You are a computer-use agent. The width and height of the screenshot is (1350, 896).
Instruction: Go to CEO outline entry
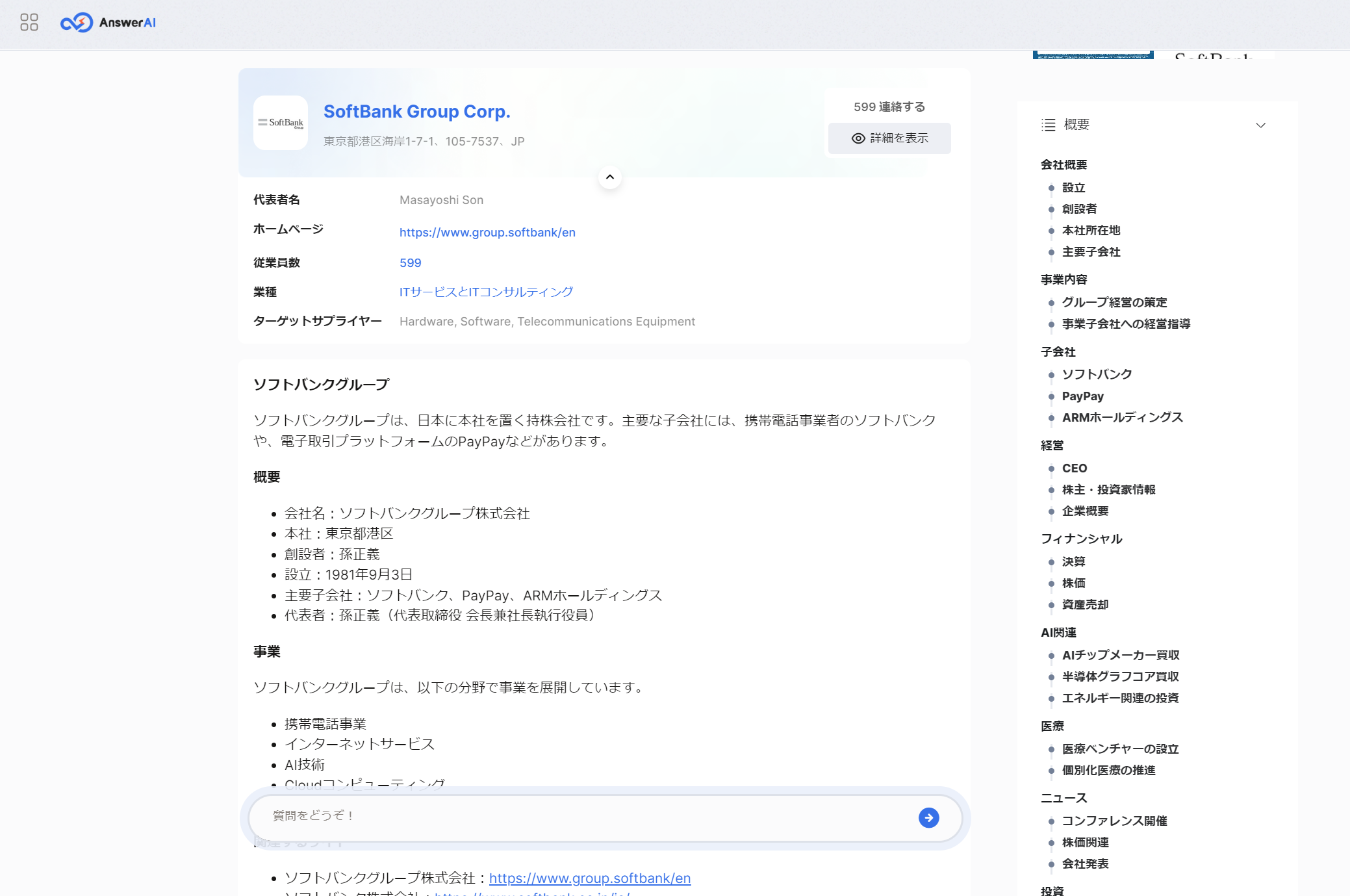pyautogui.click(x=1074, y=468)
